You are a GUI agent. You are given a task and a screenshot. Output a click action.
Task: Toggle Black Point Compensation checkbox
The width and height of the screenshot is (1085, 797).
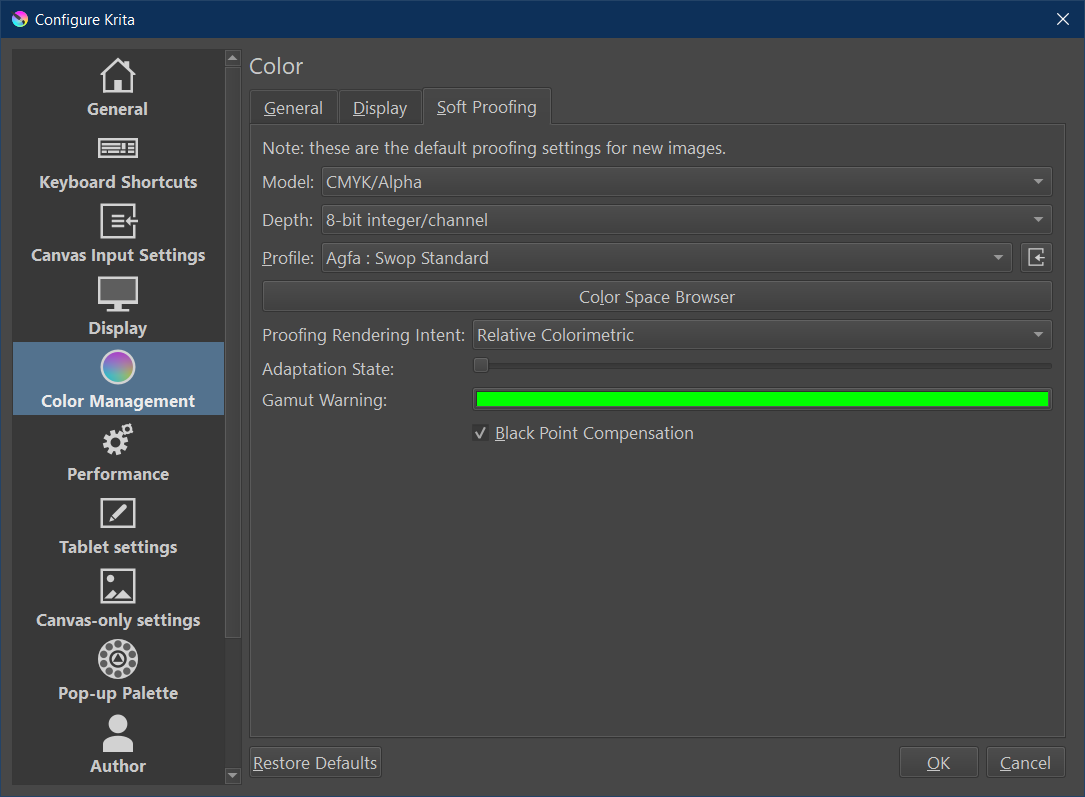pos(480,433)
